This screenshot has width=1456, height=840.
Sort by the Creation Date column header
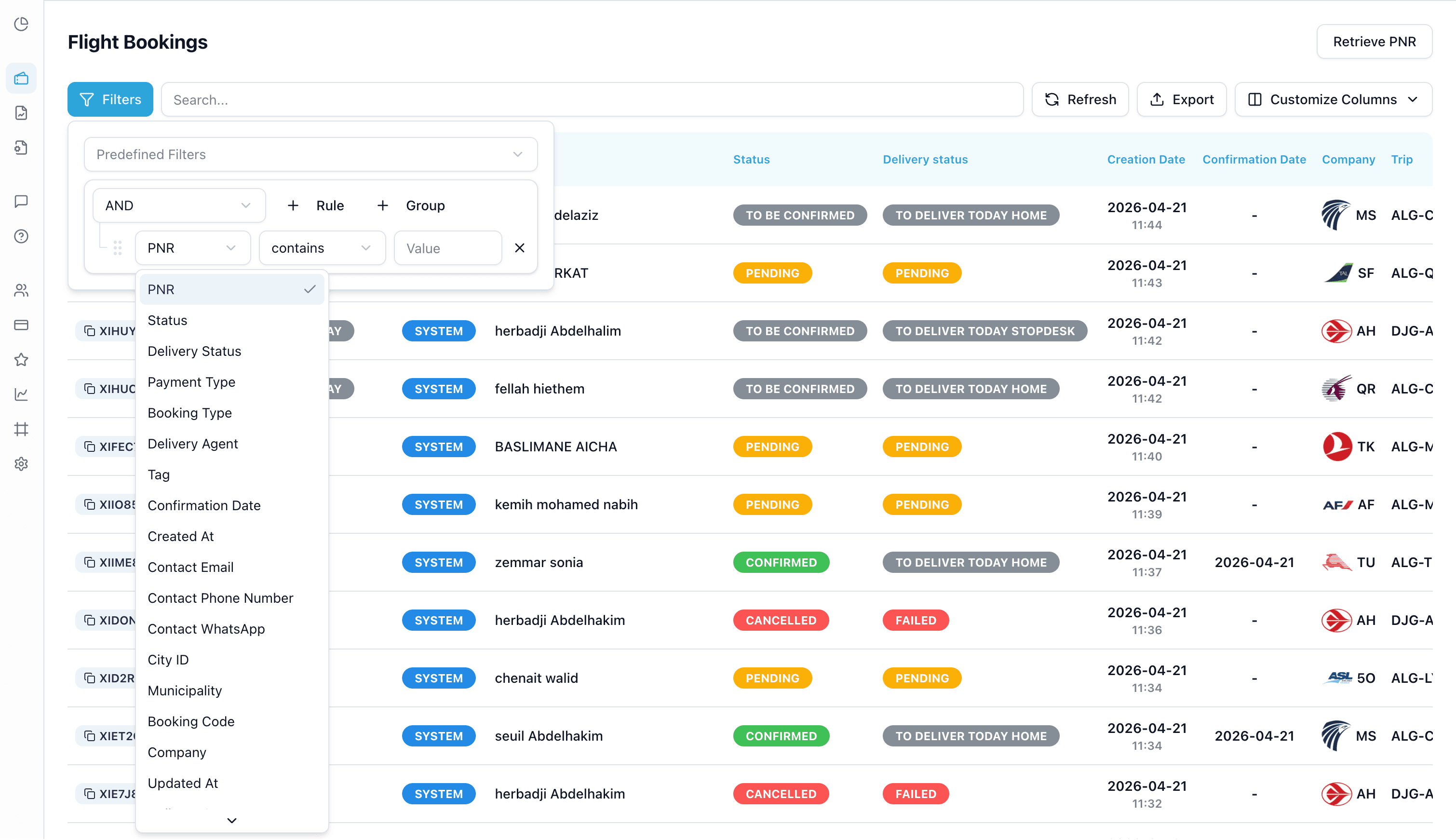[1146, 160]
